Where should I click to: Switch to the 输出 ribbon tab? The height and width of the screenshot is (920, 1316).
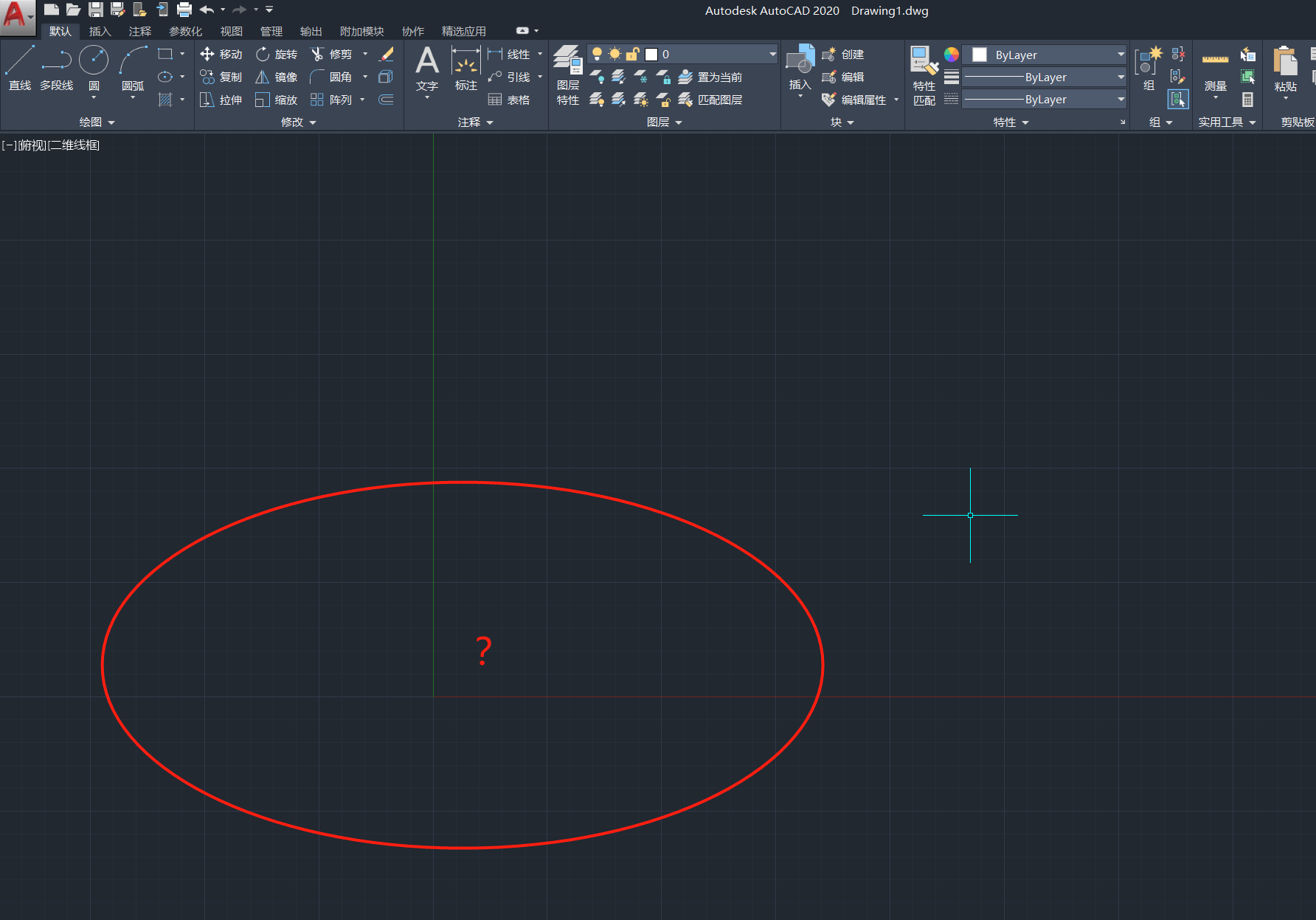pos(311,31)
